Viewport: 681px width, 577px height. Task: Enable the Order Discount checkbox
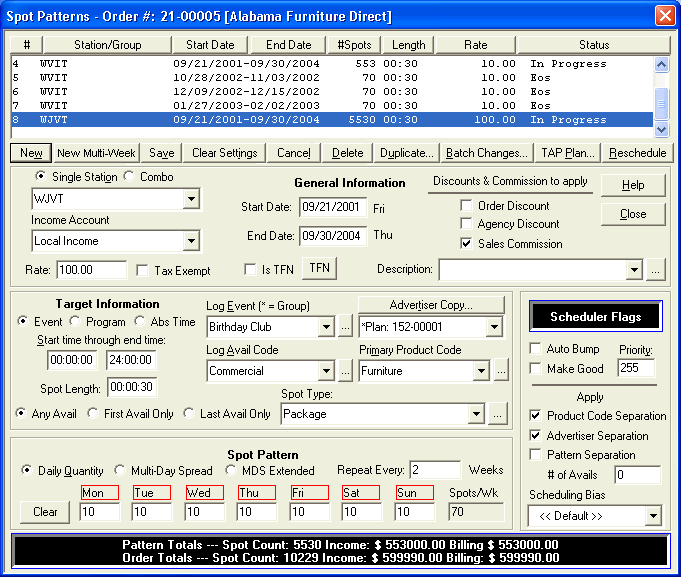[x=466, y=205]
